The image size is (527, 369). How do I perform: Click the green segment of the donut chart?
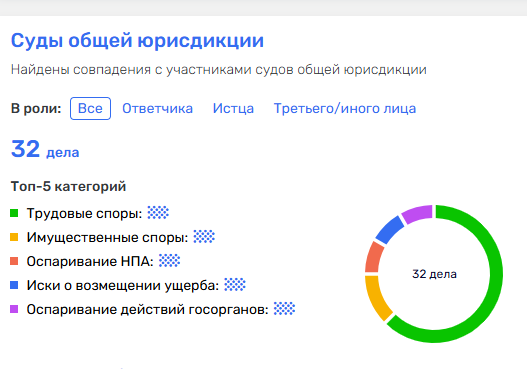click(x=496, y=274)
